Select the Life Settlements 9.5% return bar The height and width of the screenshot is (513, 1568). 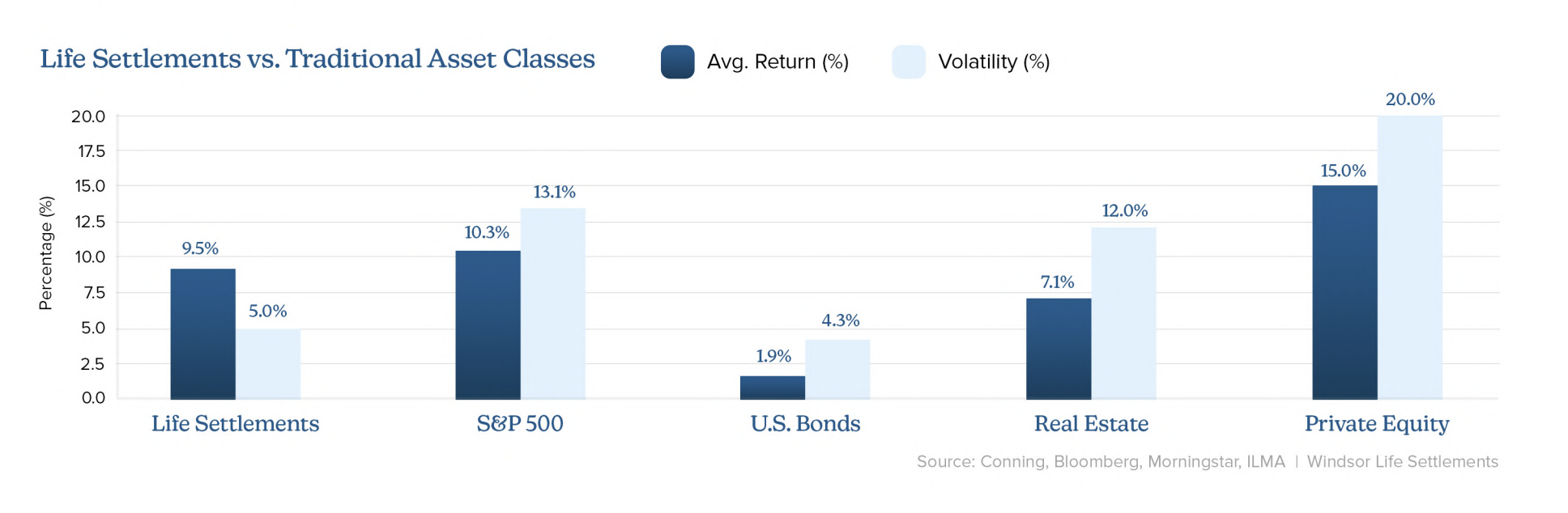[x=202, y=333]
